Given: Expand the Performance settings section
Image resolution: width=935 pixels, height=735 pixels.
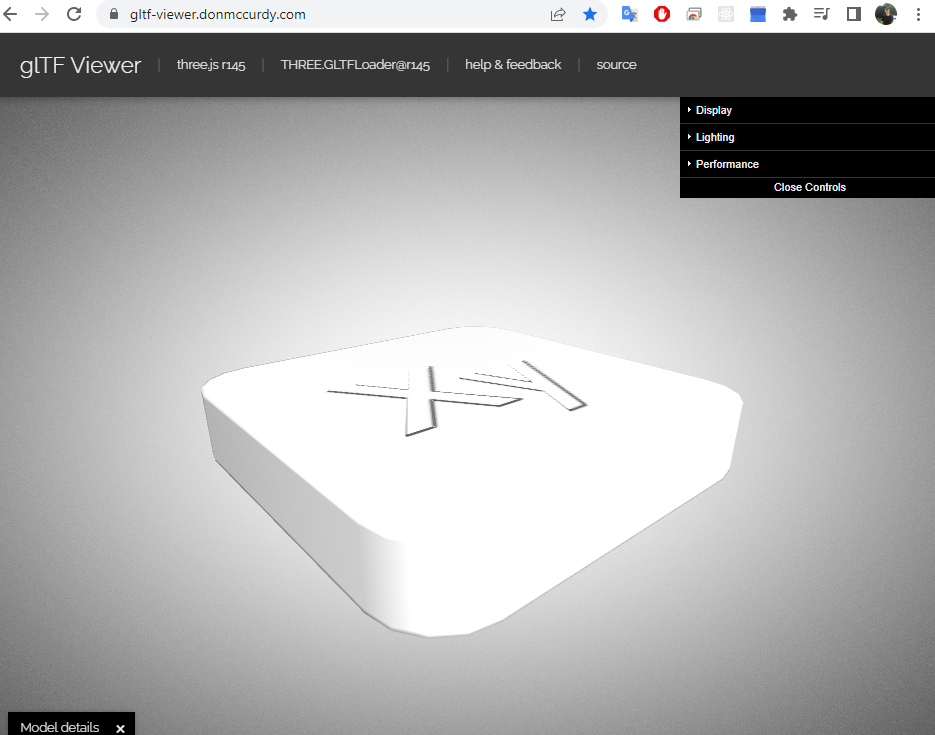Looking at the screenshot, I should [x=726, y=163].
